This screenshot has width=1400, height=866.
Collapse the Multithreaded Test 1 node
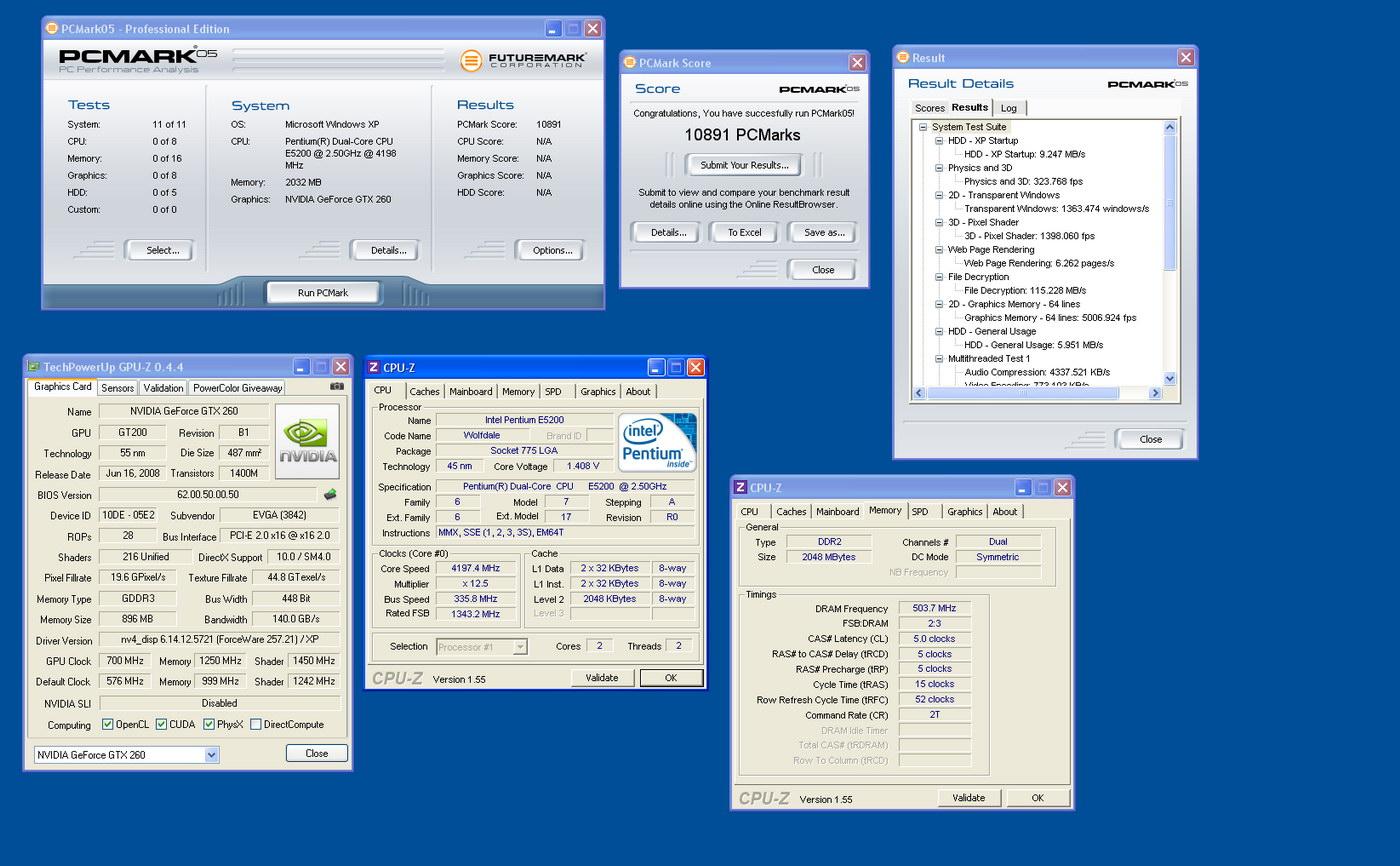[939, 358]
